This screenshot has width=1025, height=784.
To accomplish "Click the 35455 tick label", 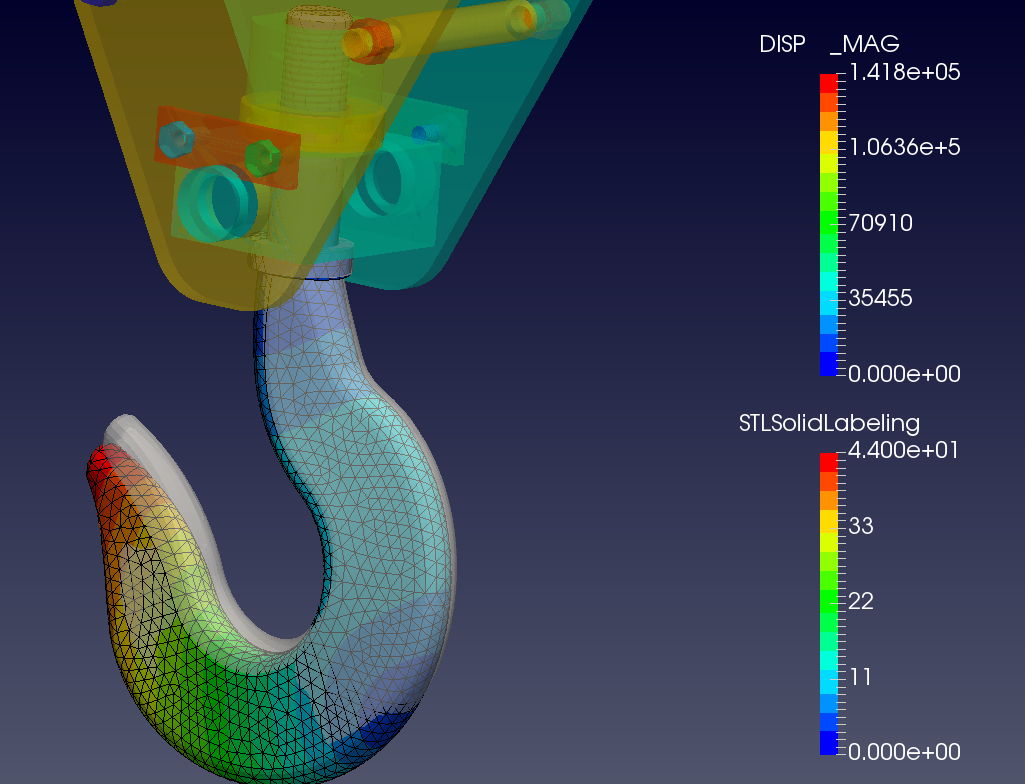I will (880, 298).
